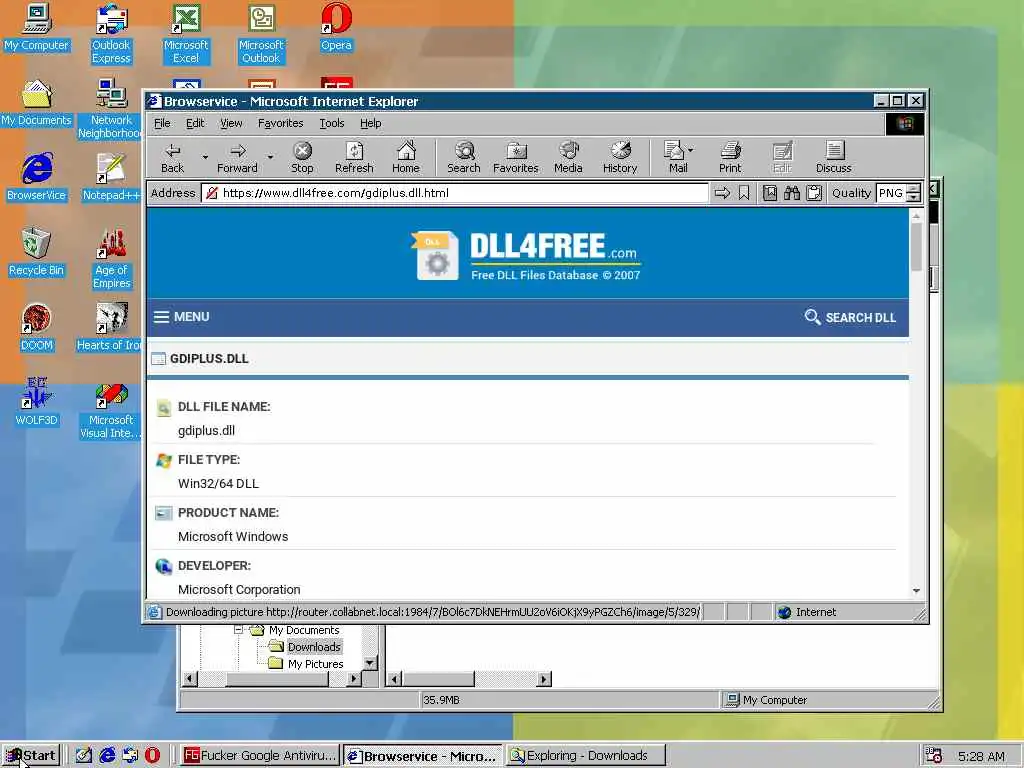
Task: Open the Microsoft Excel desktop icon
Action: coord(186,34)
